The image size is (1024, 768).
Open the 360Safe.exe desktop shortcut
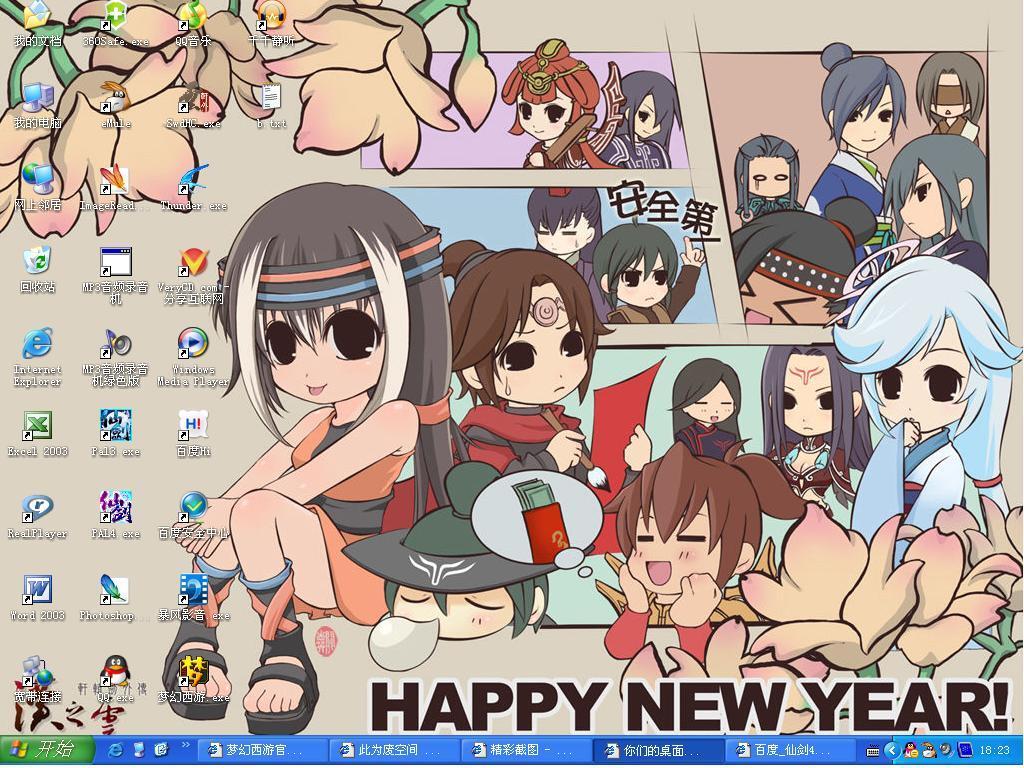pyautogui.click(x=115, y=18)
